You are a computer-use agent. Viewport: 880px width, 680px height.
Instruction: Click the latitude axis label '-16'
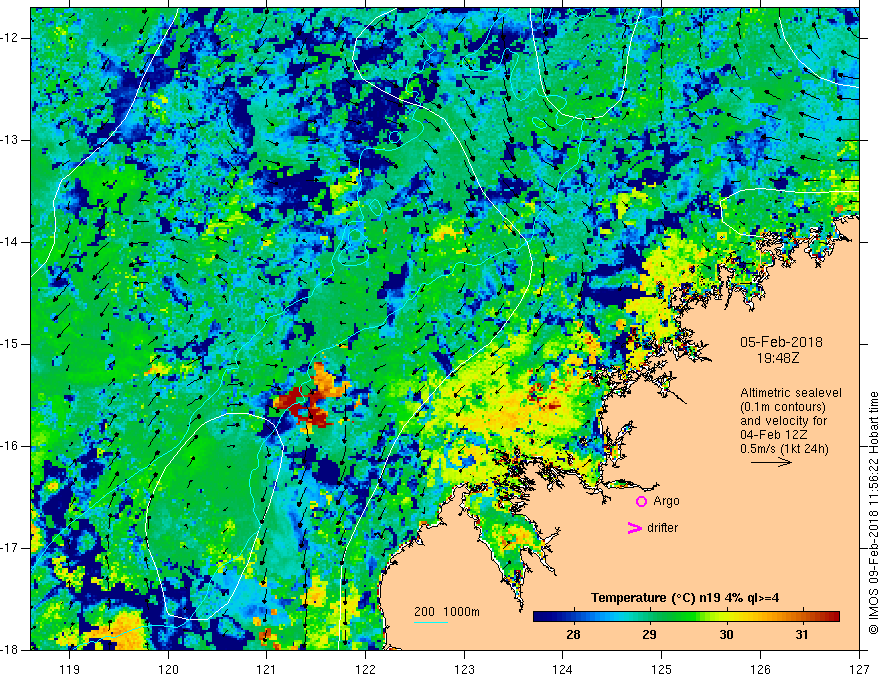10,446
